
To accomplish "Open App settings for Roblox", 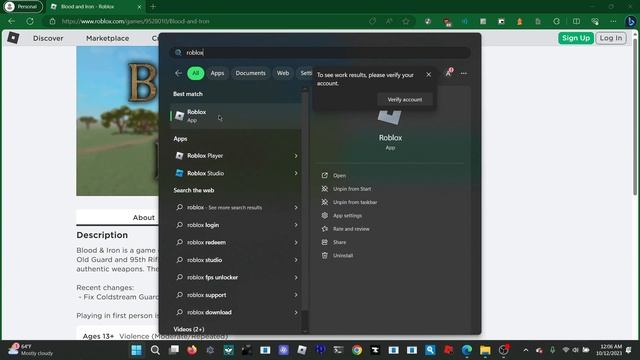I will [347, 216].
